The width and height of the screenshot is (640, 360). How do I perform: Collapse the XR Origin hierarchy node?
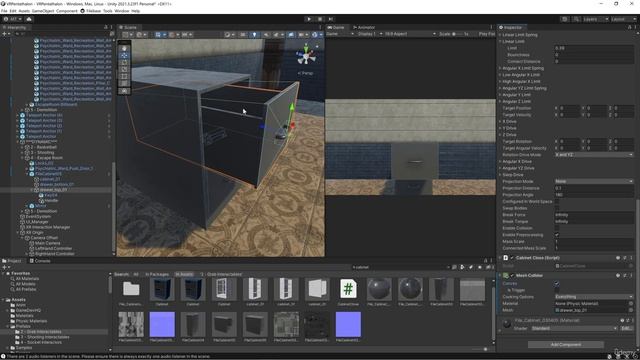[18, 232]
